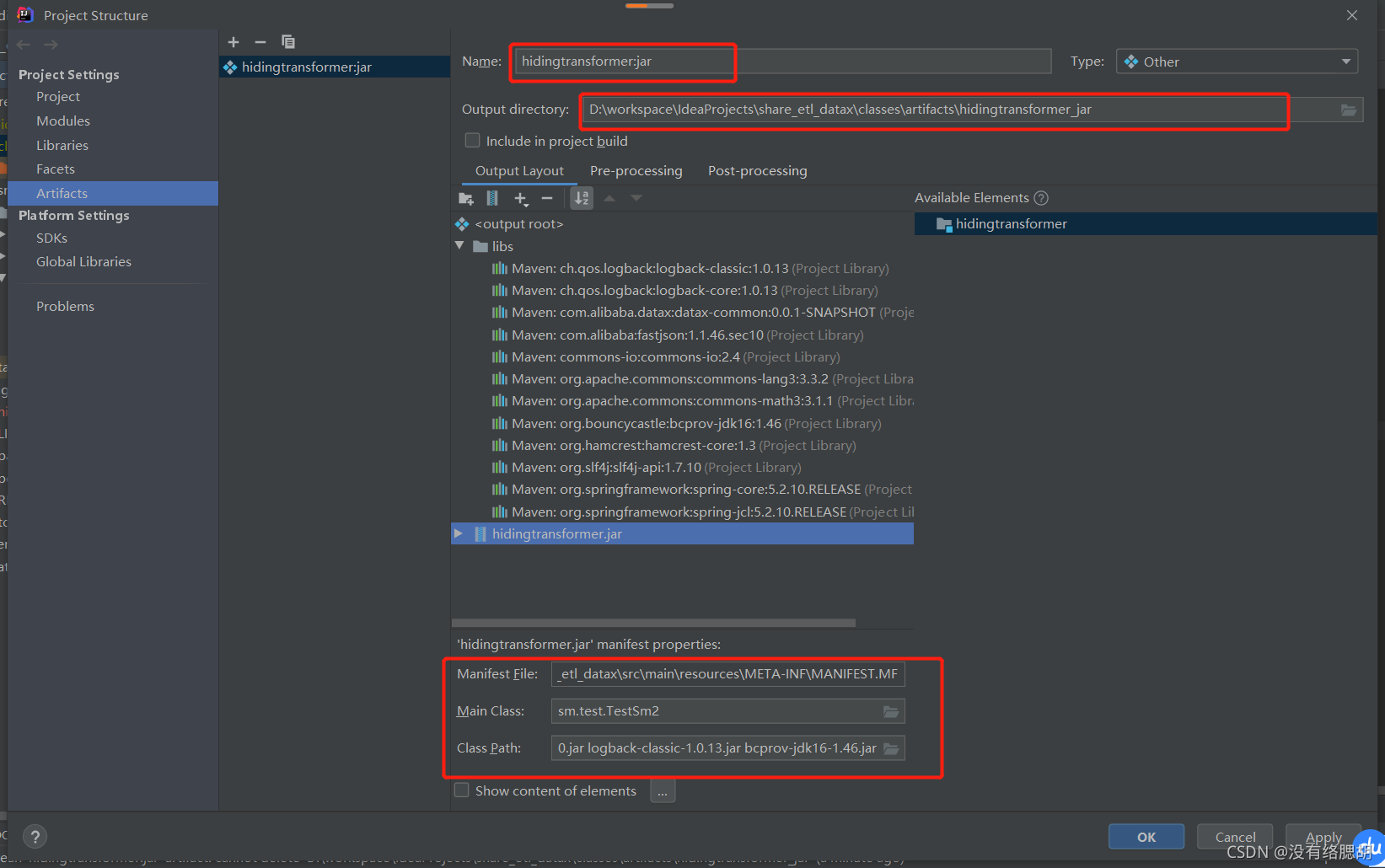Edit the artifact Name field
Image resolution: width=1385 pixels, height=868 pixels.
coord(783,62)
